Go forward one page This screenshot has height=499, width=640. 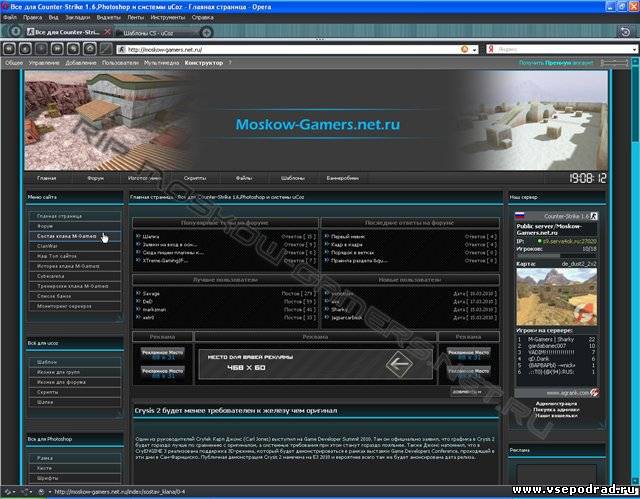(41, 49)
